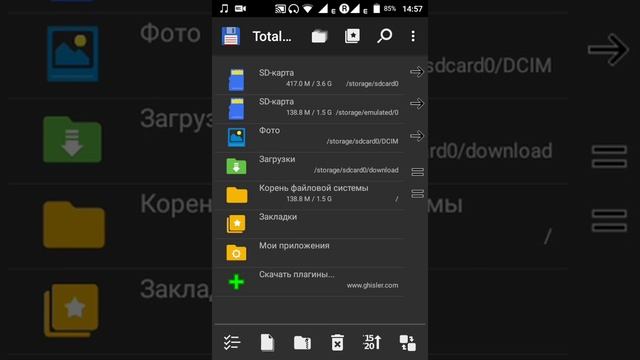
Task: Select the www.ghisler.com text
Action: click(x=373, y=285)
